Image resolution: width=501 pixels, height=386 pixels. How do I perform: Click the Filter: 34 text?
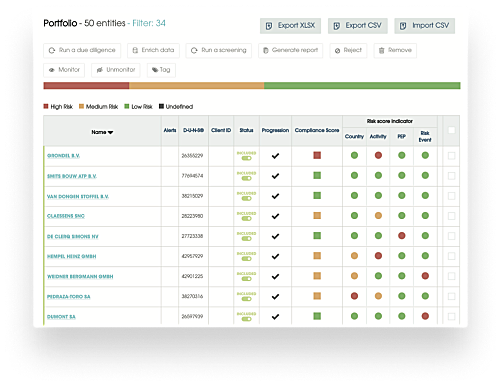click(x=149, y=23)
